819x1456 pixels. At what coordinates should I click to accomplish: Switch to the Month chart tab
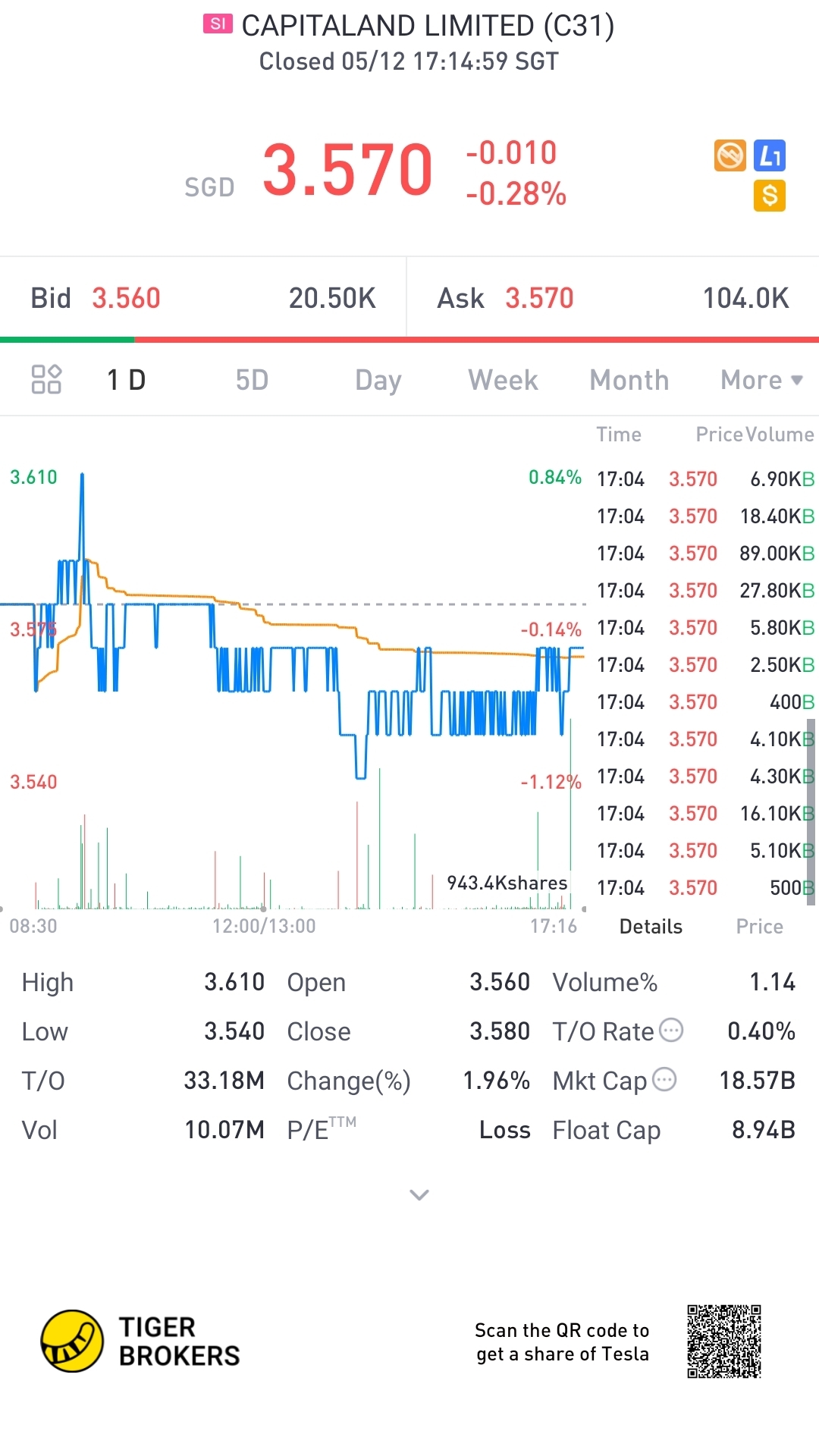(x=629, y=380)
